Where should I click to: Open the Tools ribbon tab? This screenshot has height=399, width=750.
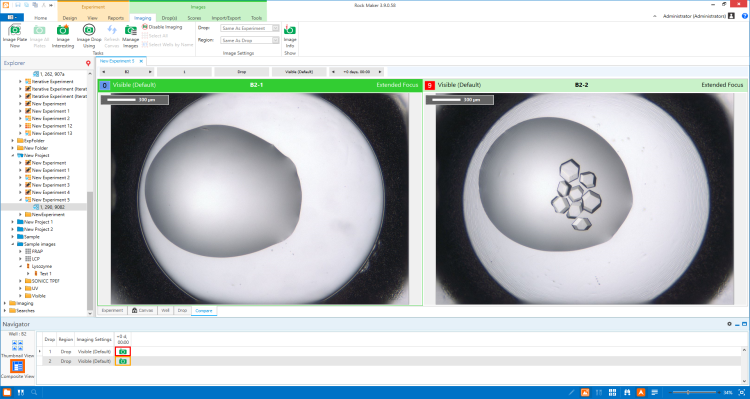[x=256, y=18]
